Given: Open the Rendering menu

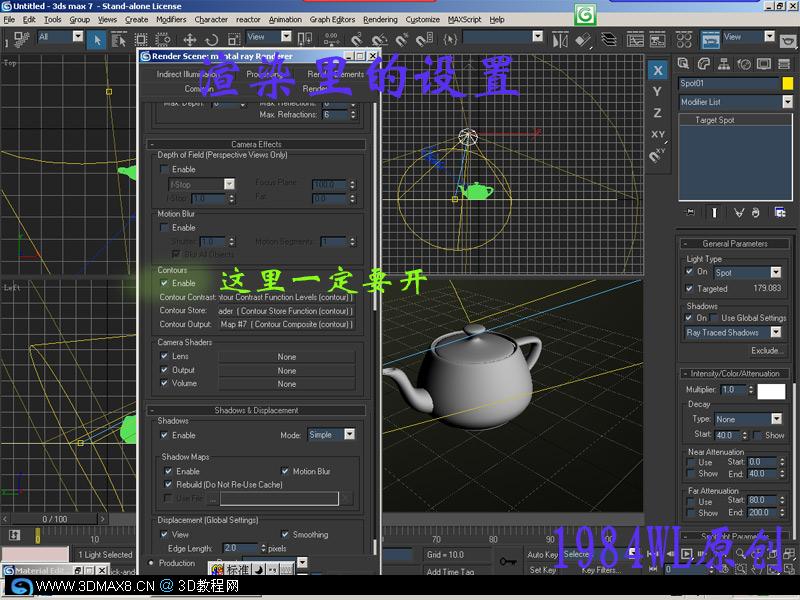Looking at the screenshot, I should [379, 19].
